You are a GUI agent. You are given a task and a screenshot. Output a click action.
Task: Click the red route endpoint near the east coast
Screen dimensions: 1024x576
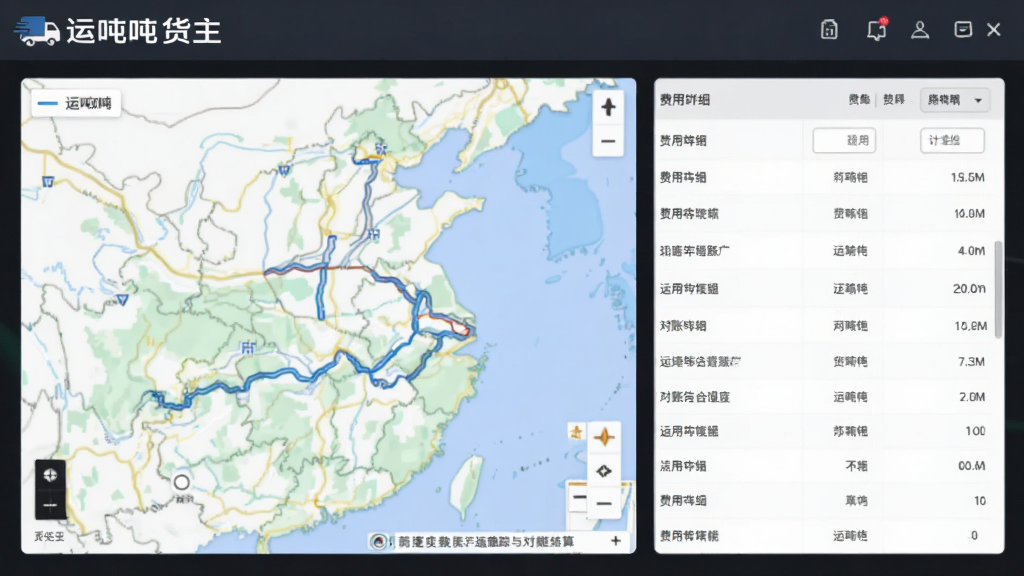(x=465, y=330)
